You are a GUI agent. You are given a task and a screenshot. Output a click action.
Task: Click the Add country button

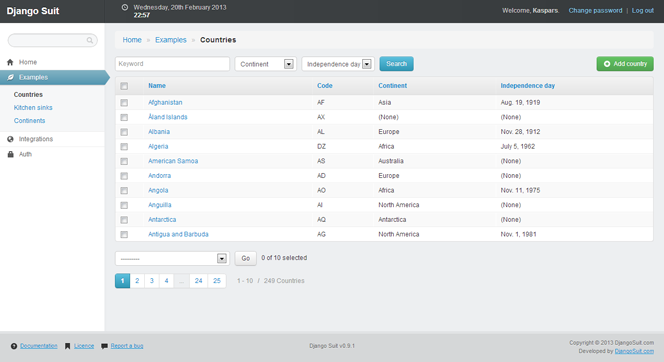pos(625,64)
